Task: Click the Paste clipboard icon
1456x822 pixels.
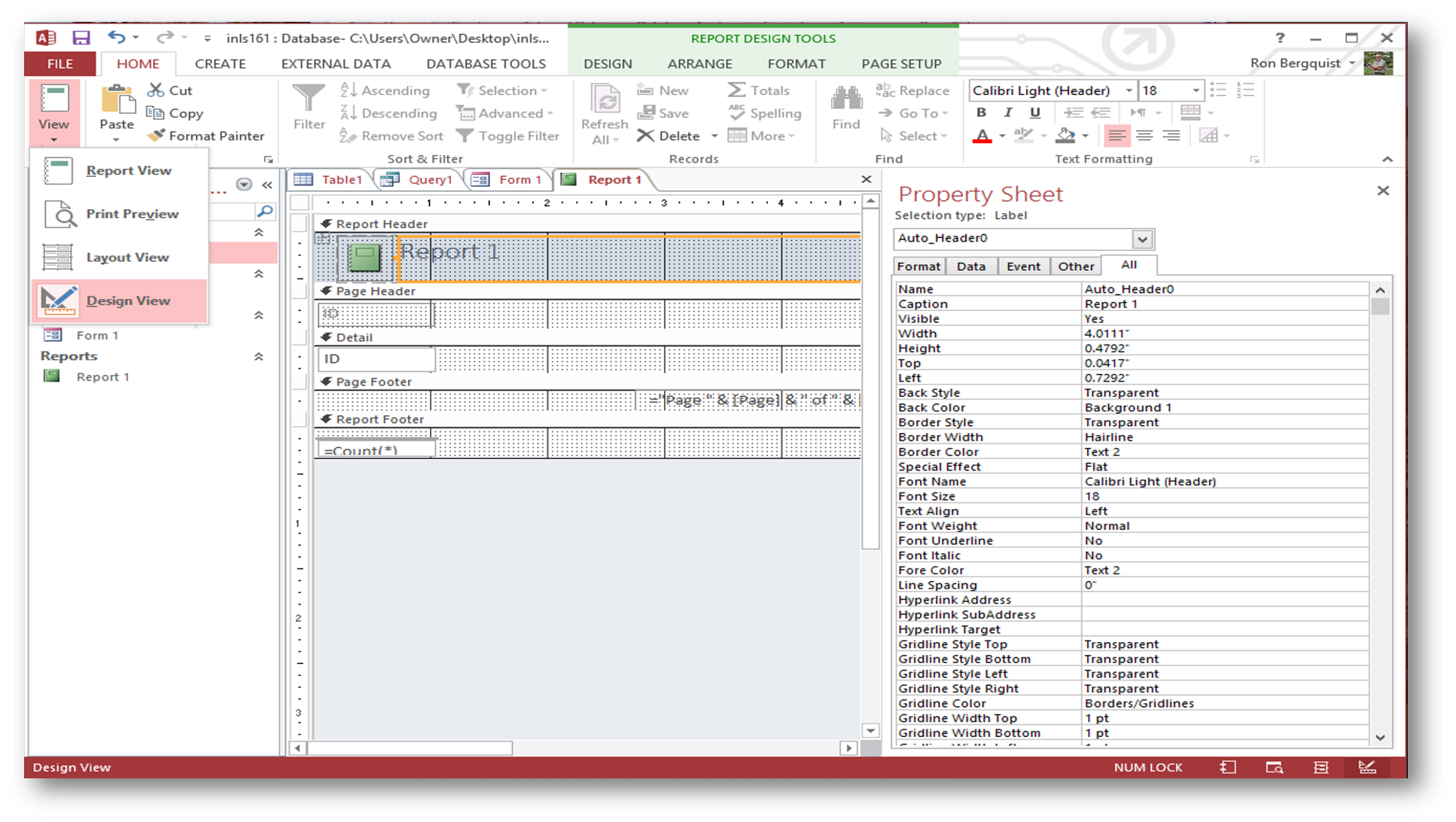Action: (x=117, y=101)
